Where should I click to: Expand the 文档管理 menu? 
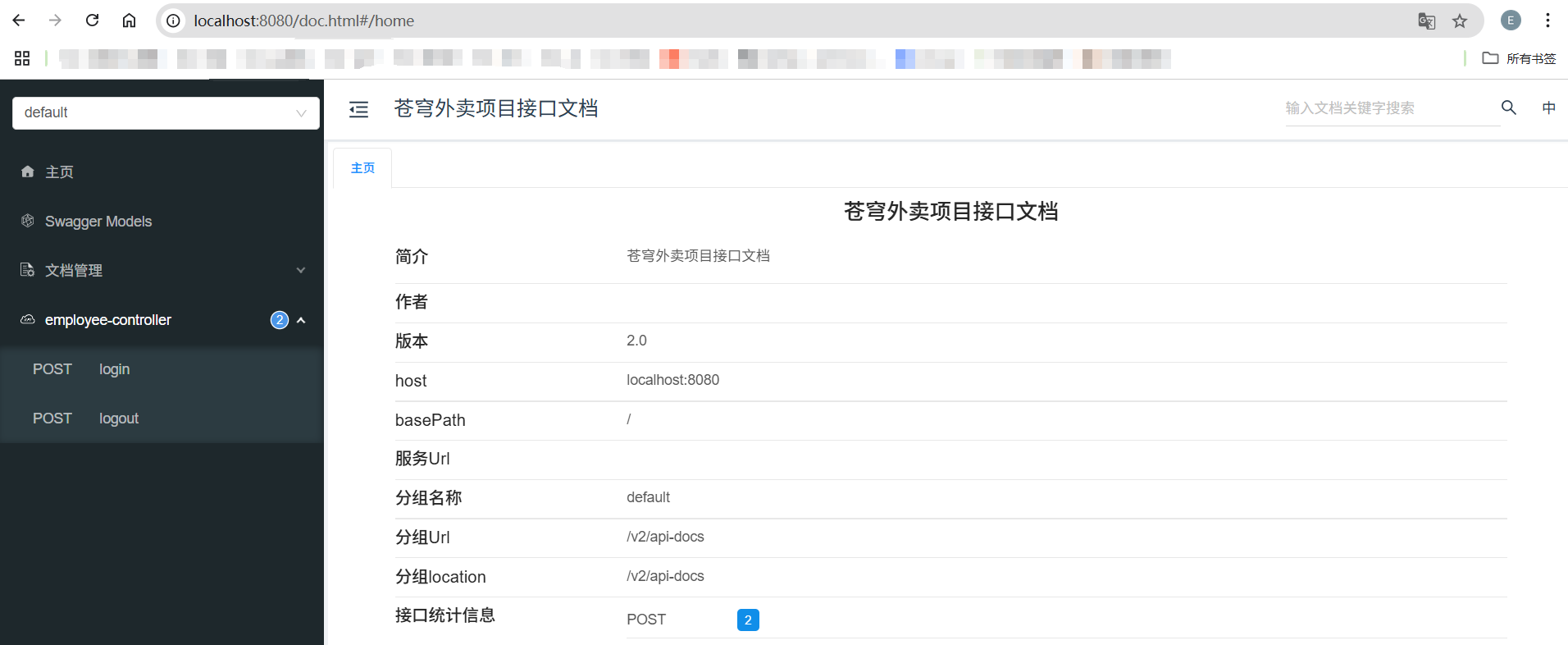click(x=162, y=271)
